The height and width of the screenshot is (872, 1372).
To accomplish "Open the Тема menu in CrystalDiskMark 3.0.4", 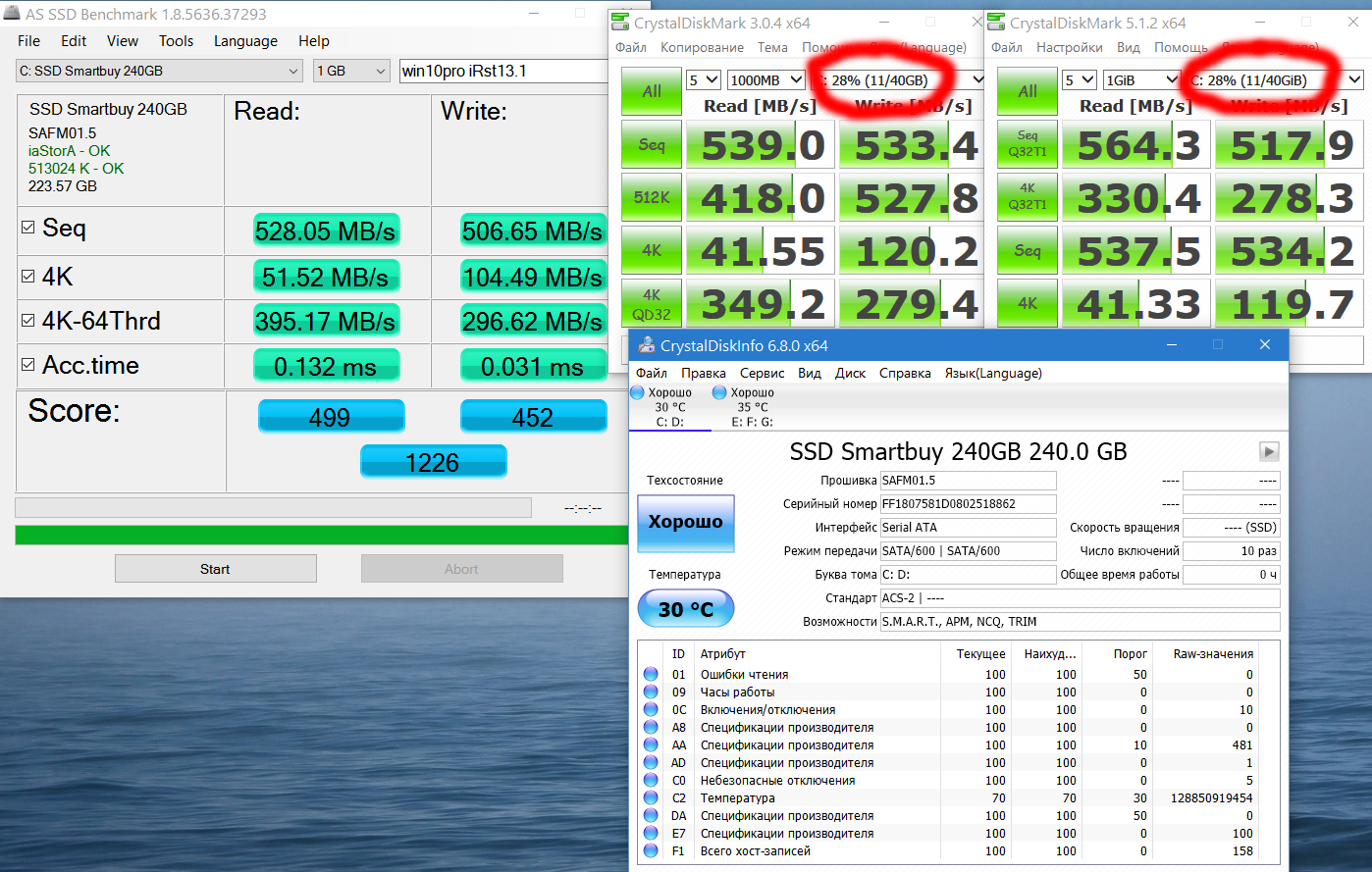I will point(772,47).
